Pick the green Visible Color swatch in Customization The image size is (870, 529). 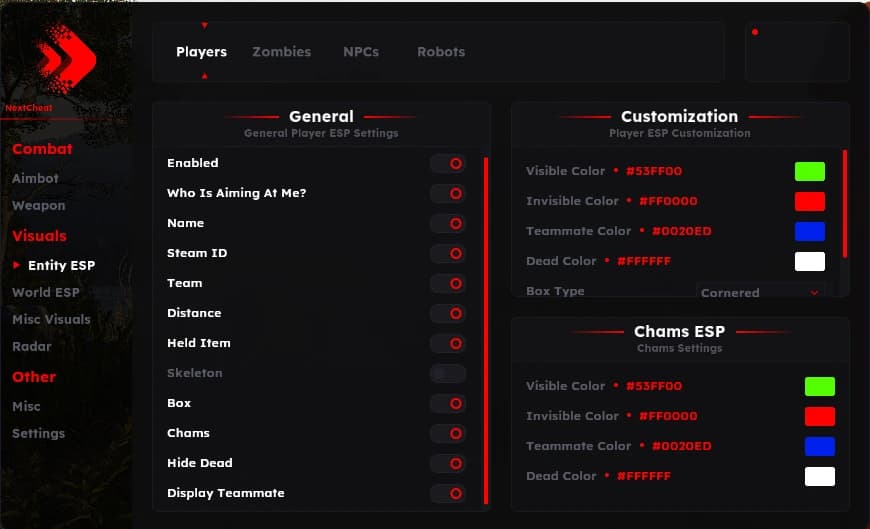pyautogui.click(x=810, y=172)
